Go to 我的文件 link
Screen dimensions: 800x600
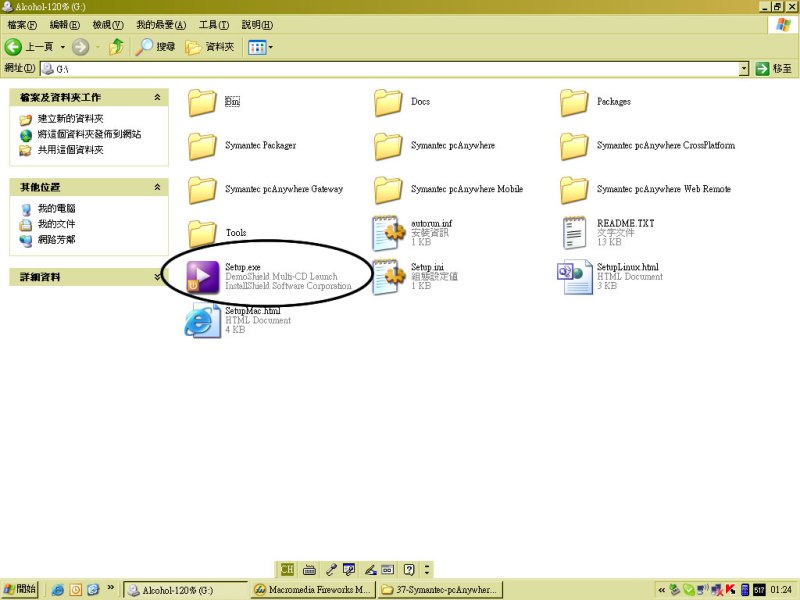pos(57,224)
